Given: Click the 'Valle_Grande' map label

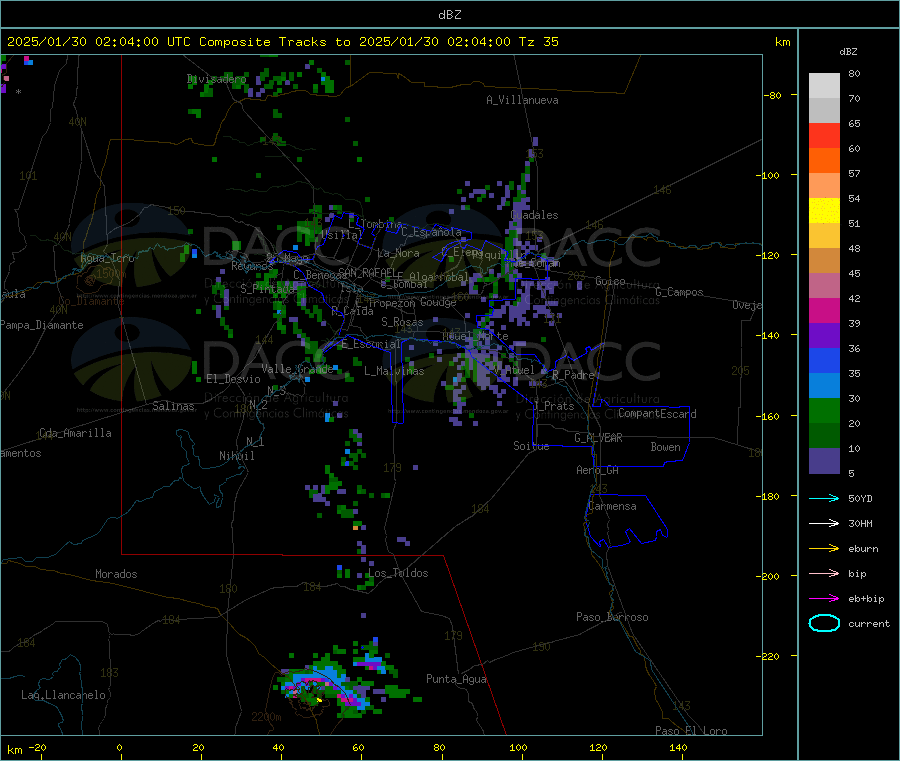Looking at the screenshot, I should point(297,369).
